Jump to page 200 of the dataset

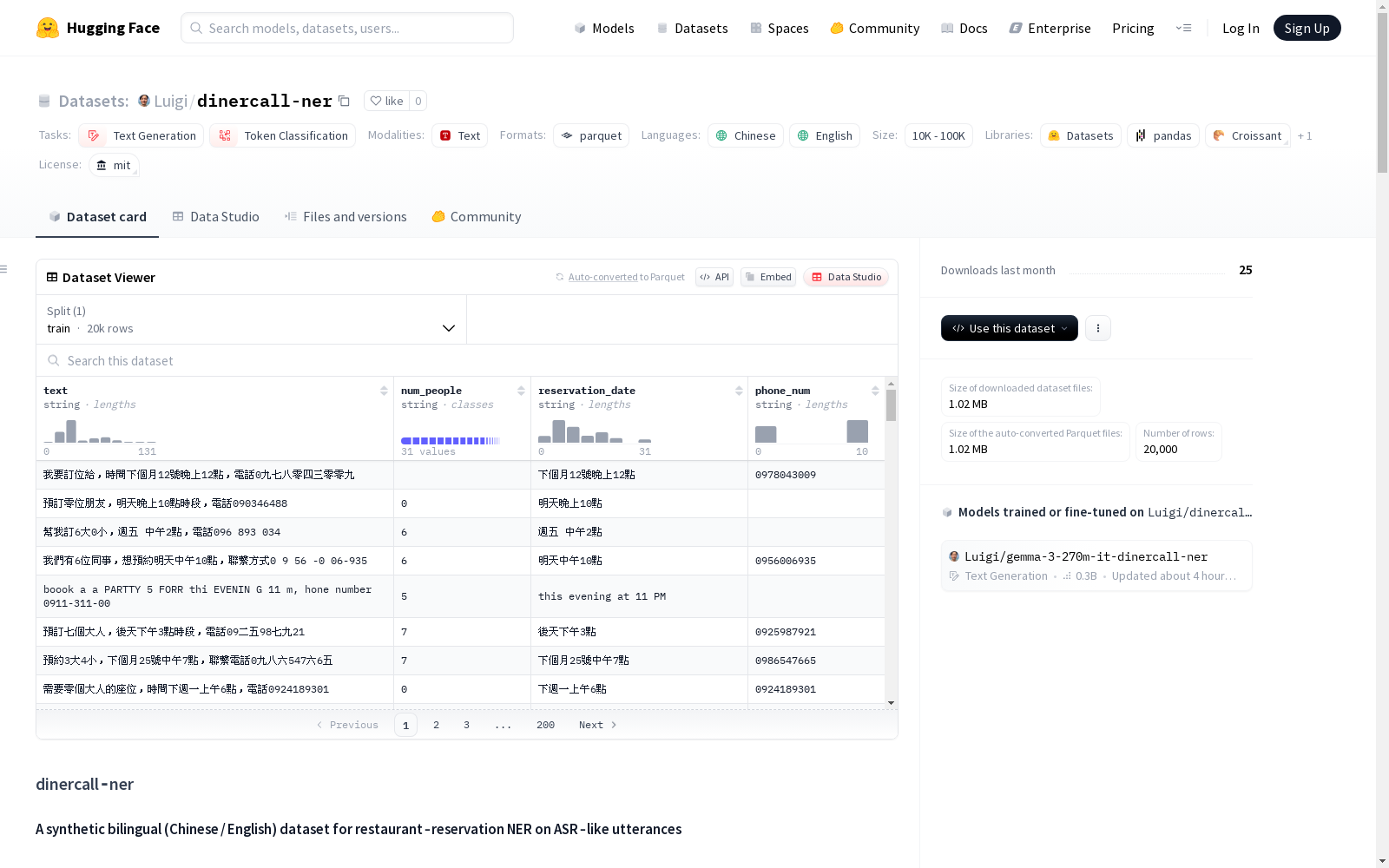click(x=545, y=725)
